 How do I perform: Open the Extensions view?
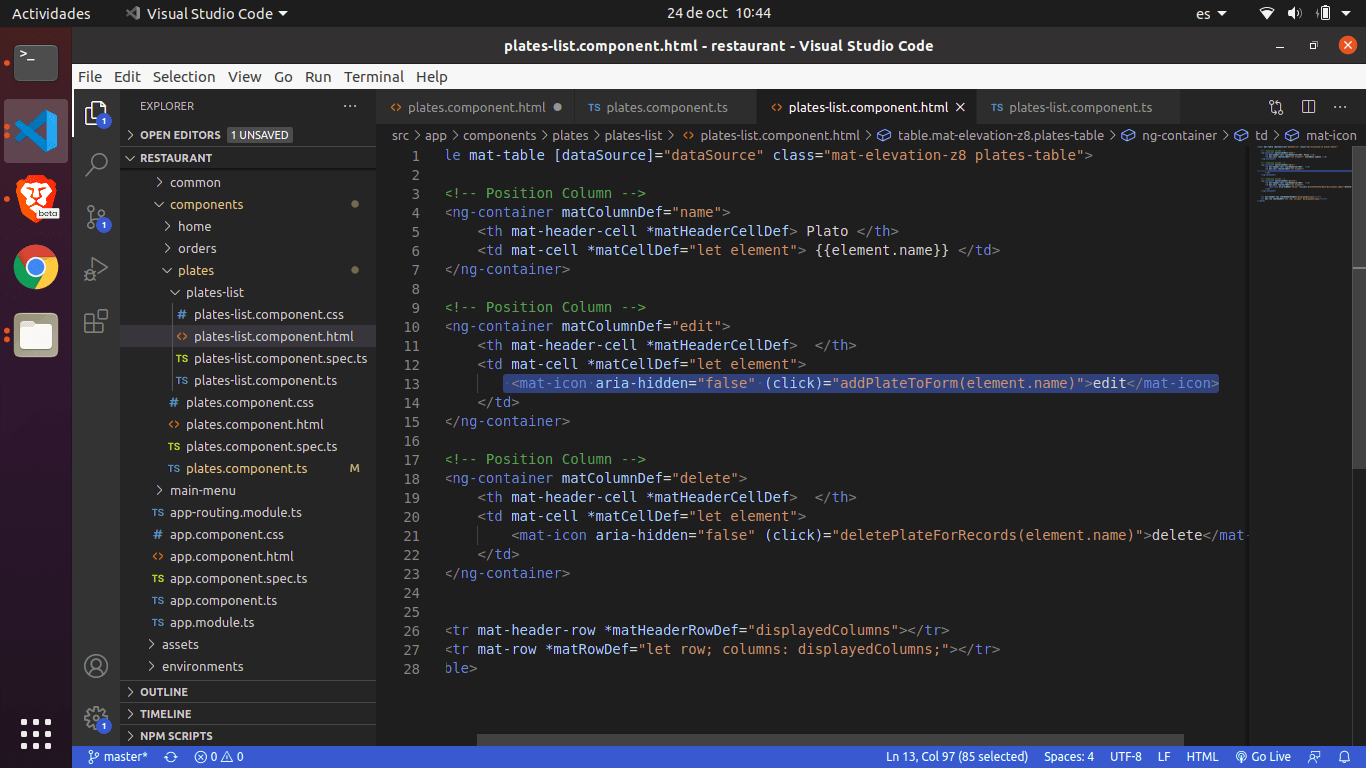pos(96,321)
